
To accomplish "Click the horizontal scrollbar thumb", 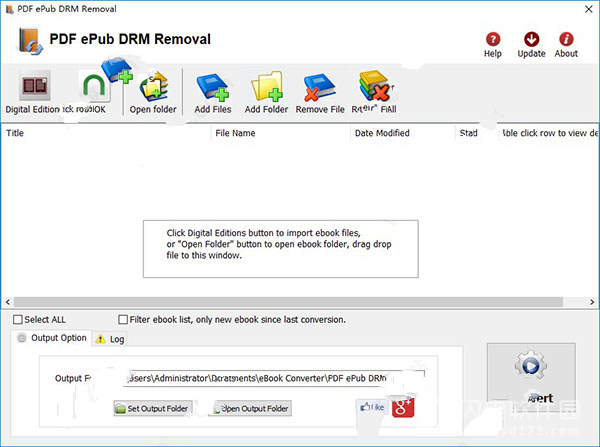I will click(289, 302).
